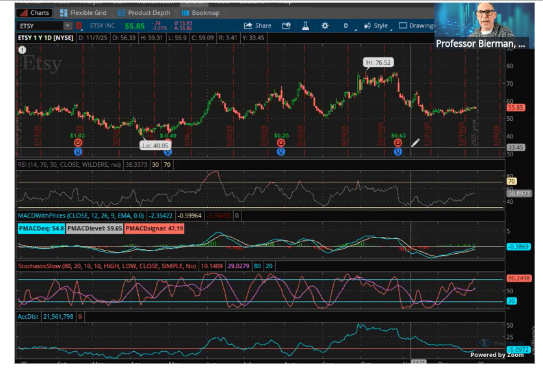
Task: Click the Share button
Action: pos(257,26)
